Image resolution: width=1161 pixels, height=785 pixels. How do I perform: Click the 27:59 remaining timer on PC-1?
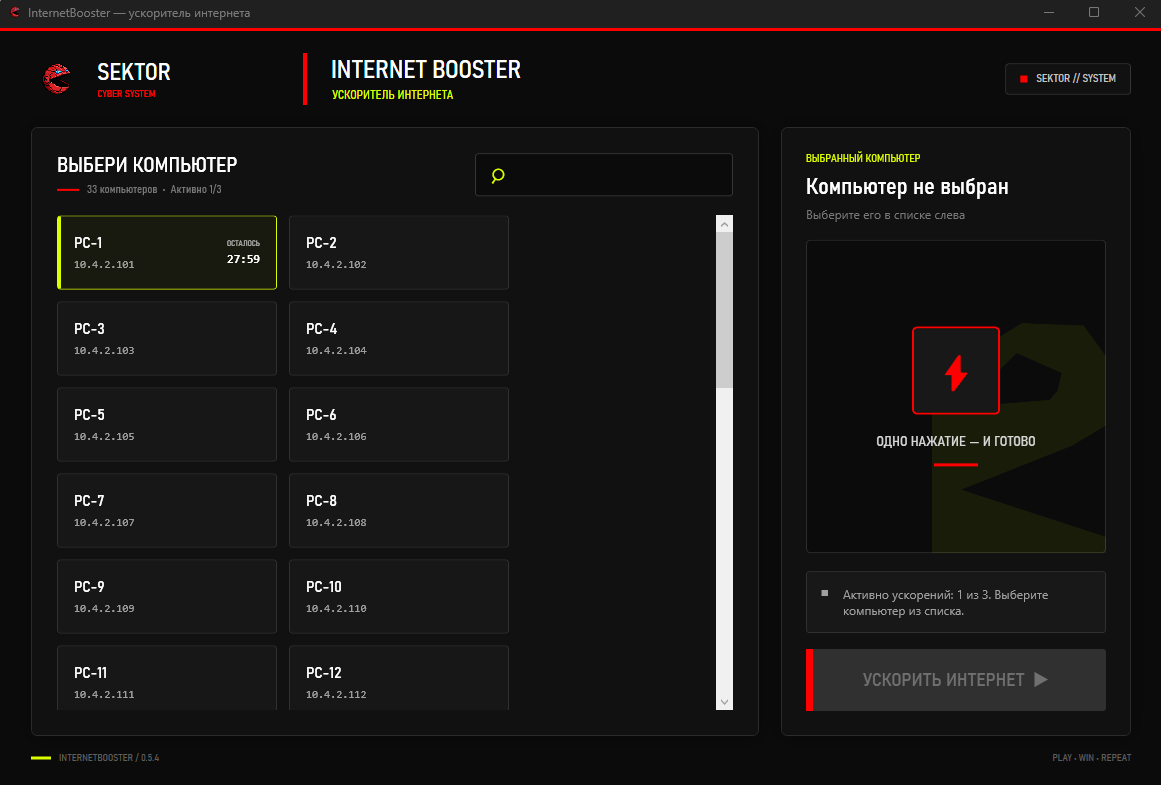[243, 259]
